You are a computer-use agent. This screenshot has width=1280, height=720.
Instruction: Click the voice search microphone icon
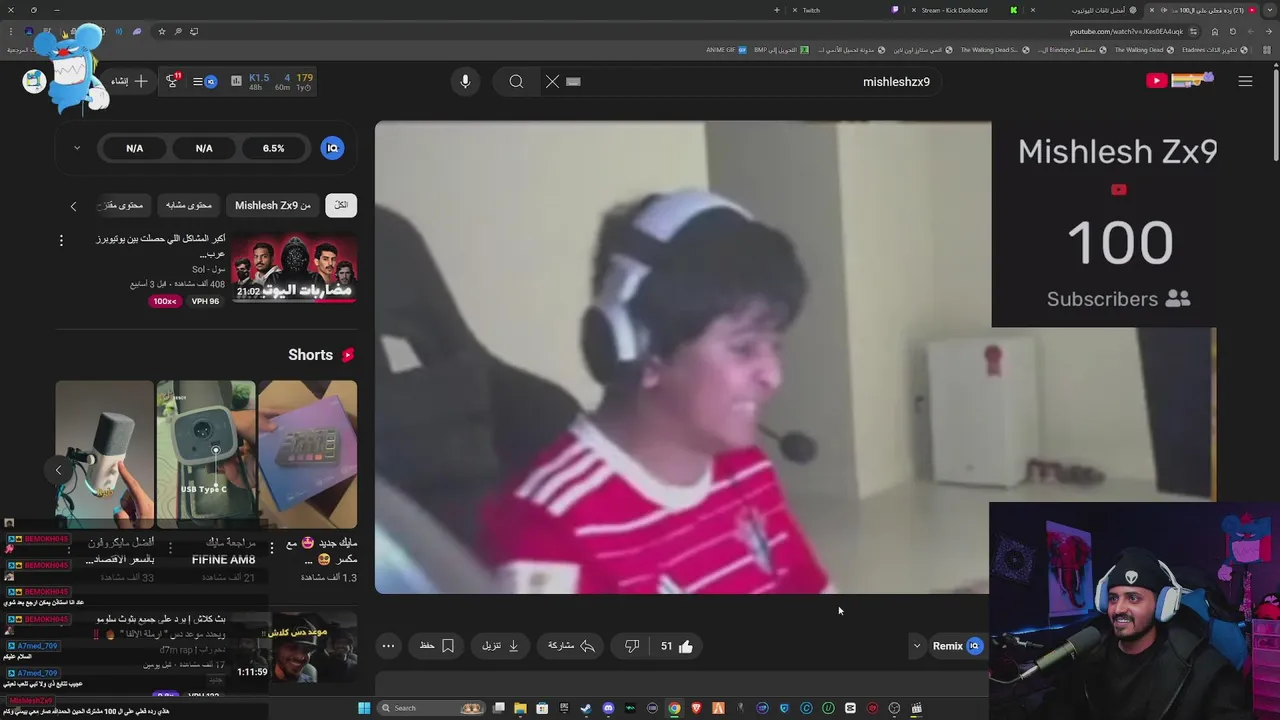click(x=465, y=82)
